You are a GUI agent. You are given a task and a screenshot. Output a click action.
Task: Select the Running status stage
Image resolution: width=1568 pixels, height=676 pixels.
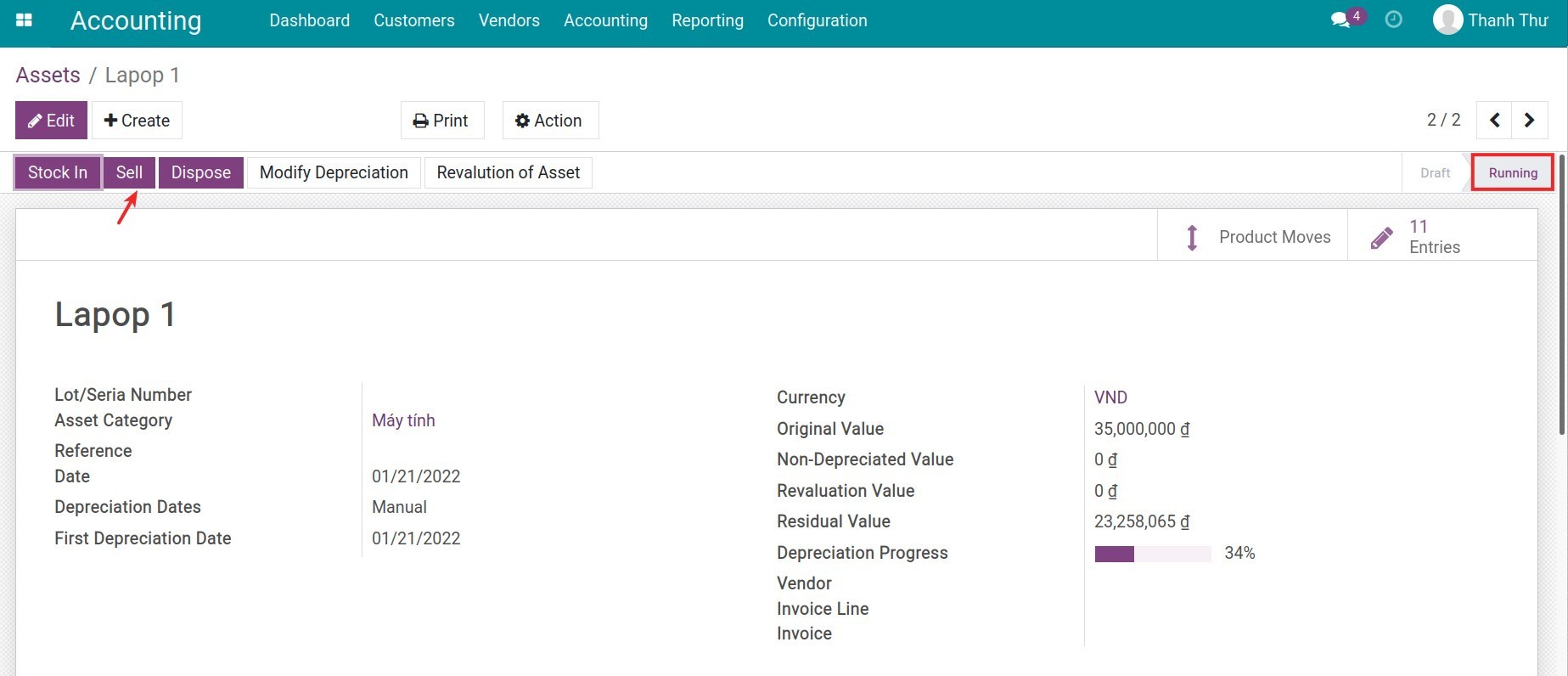(1512, 173)
